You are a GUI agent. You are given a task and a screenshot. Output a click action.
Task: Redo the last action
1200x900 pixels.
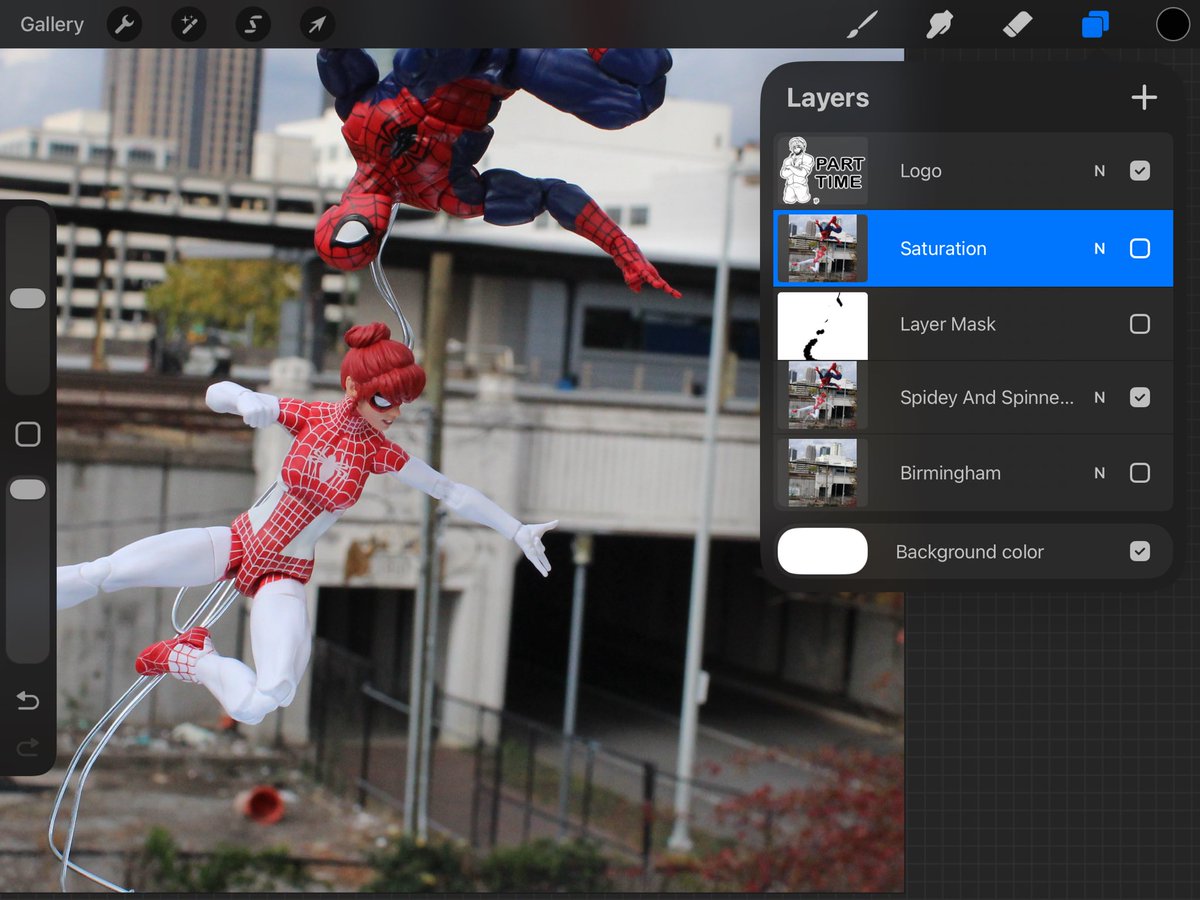[28, 746]
